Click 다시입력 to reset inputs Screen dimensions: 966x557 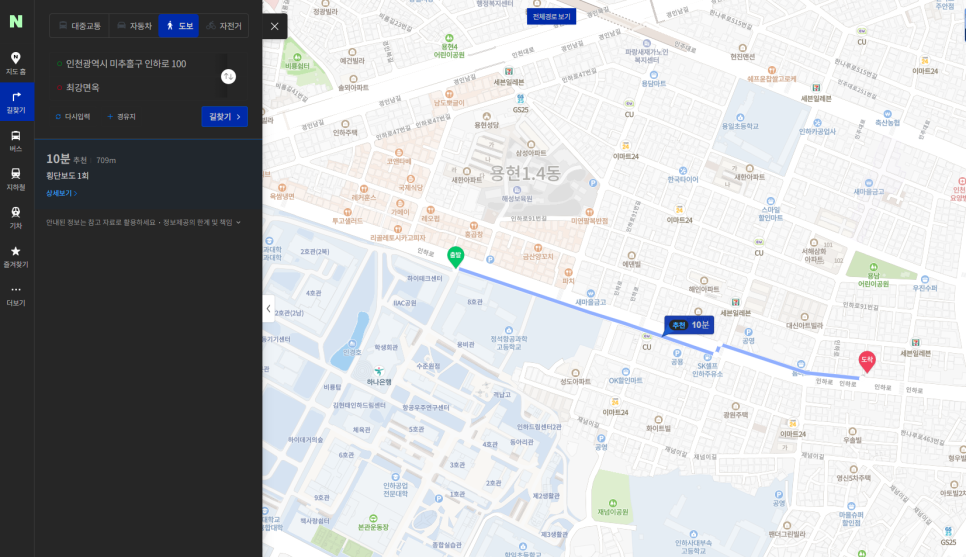[x=73, y=116]
